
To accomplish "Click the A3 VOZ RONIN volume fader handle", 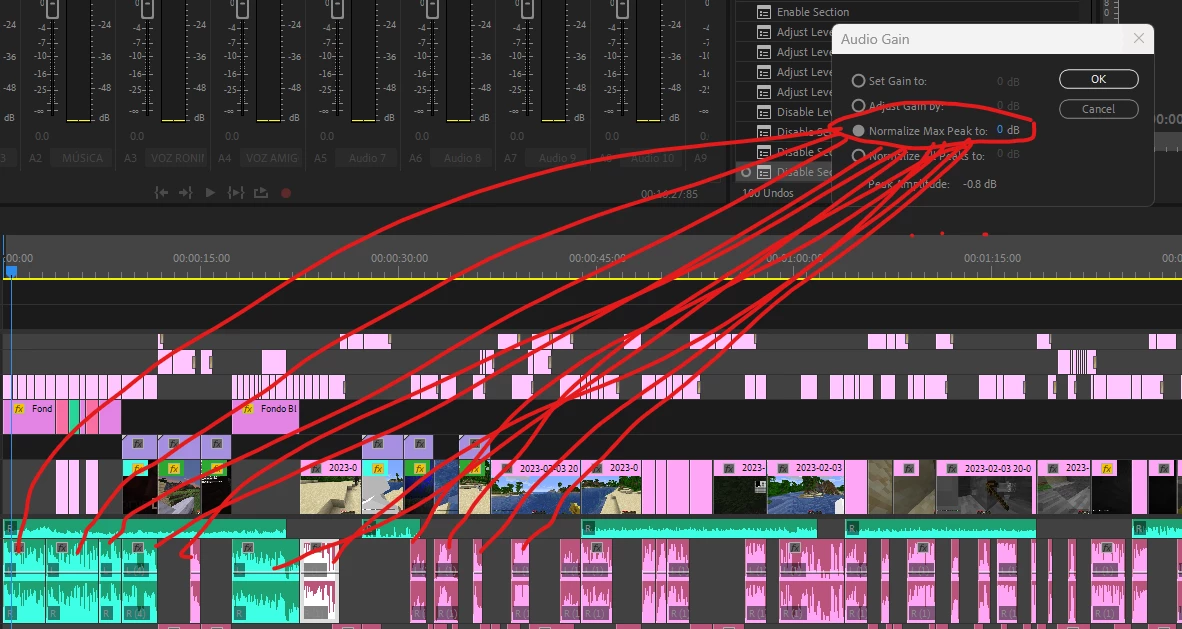I will 147,9.
